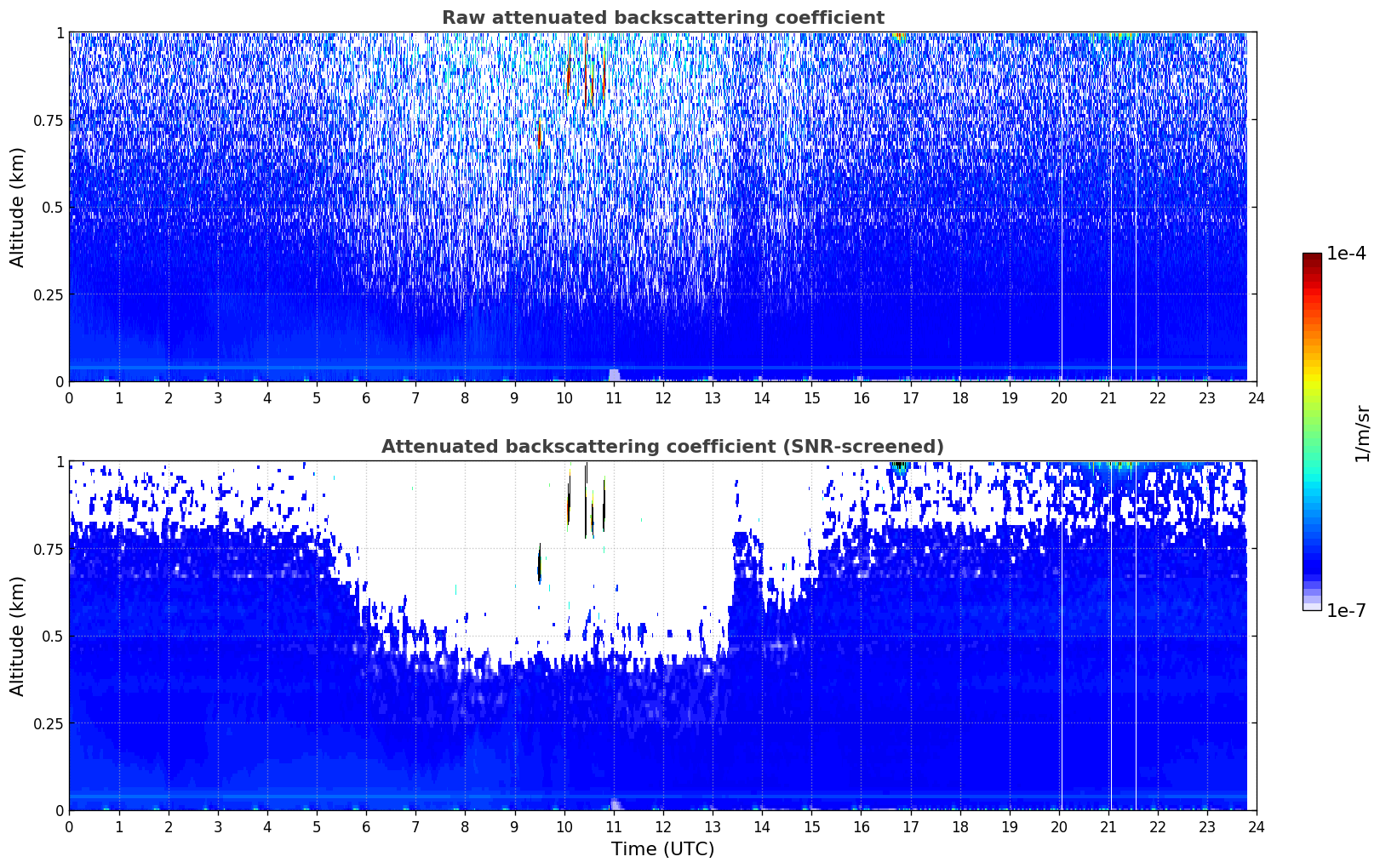This screenshot has width=1380, height=868.
Task: Click hour 12 tick on top plot axis
Action: pos(662,397)
